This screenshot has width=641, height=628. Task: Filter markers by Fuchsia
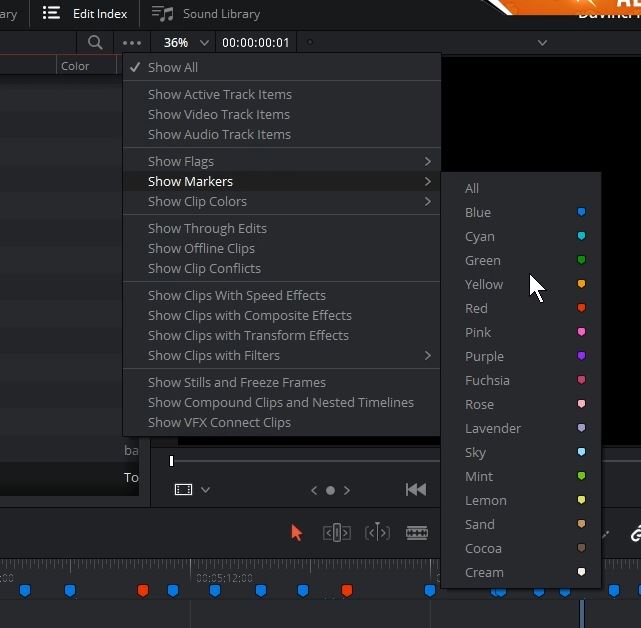(521, 381)
